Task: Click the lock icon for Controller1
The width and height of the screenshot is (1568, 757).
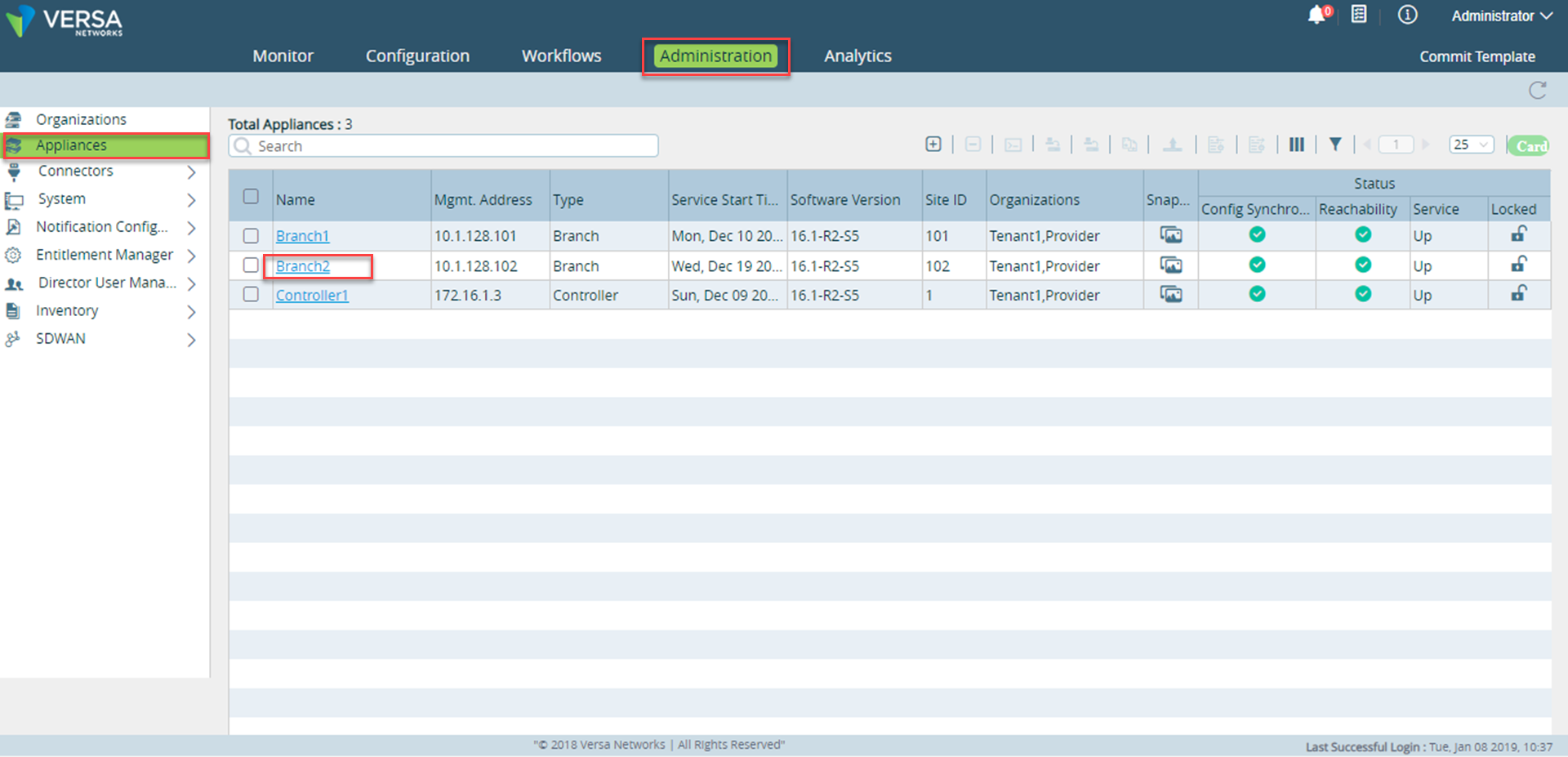Action: click(x=1518, y=293)
